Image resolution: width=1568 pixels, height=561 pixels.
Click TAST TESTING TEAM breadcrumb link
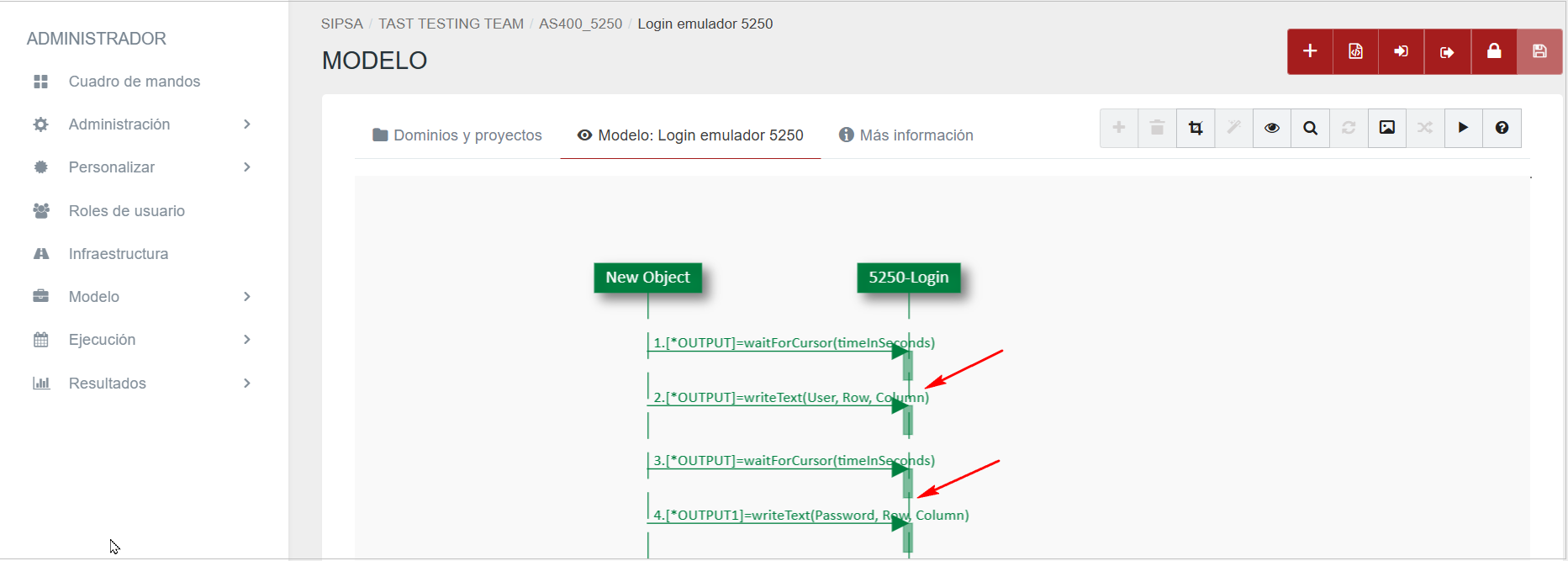pos(451,24)
